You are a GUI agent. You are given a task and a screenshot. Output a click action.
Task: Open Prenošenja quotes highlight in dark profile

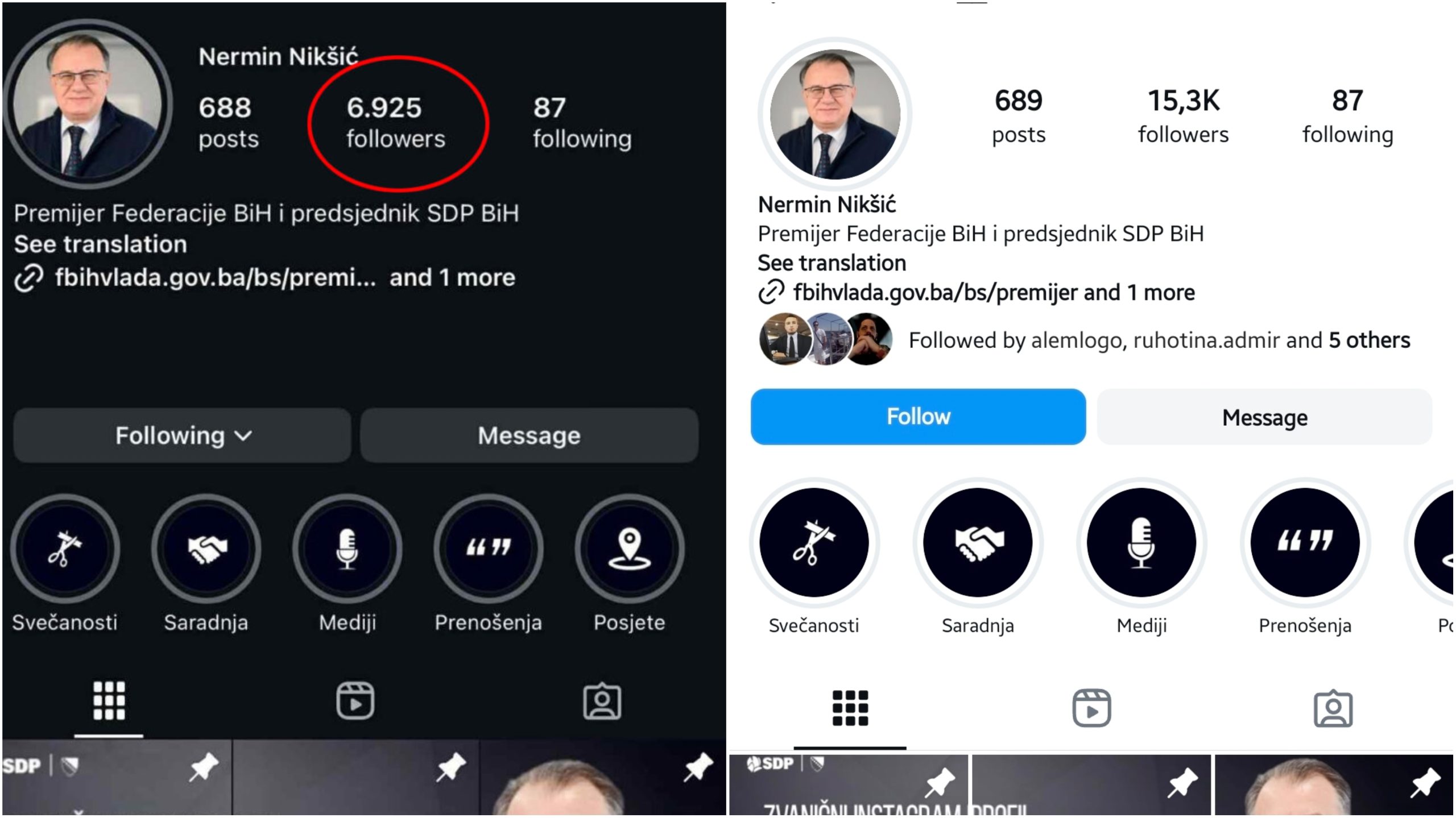click(x=488, y=549)
